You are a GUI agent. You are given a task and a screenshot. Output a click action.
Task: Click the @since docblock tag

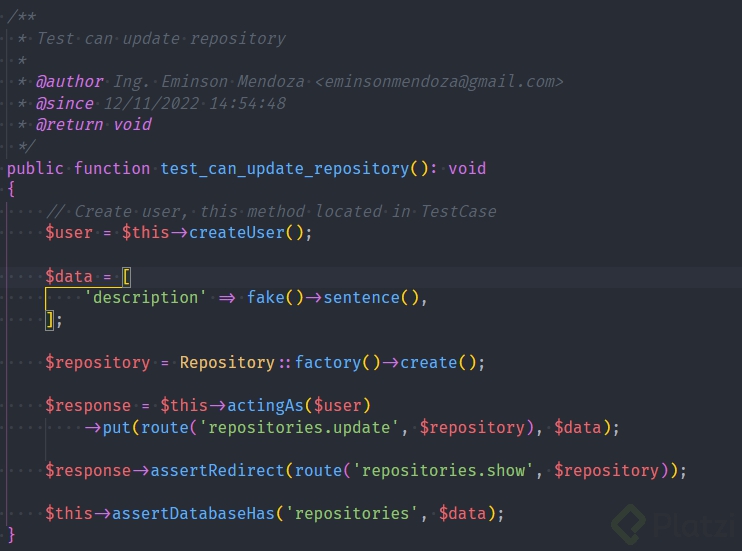pyautogui.click(x=65, y=103)
